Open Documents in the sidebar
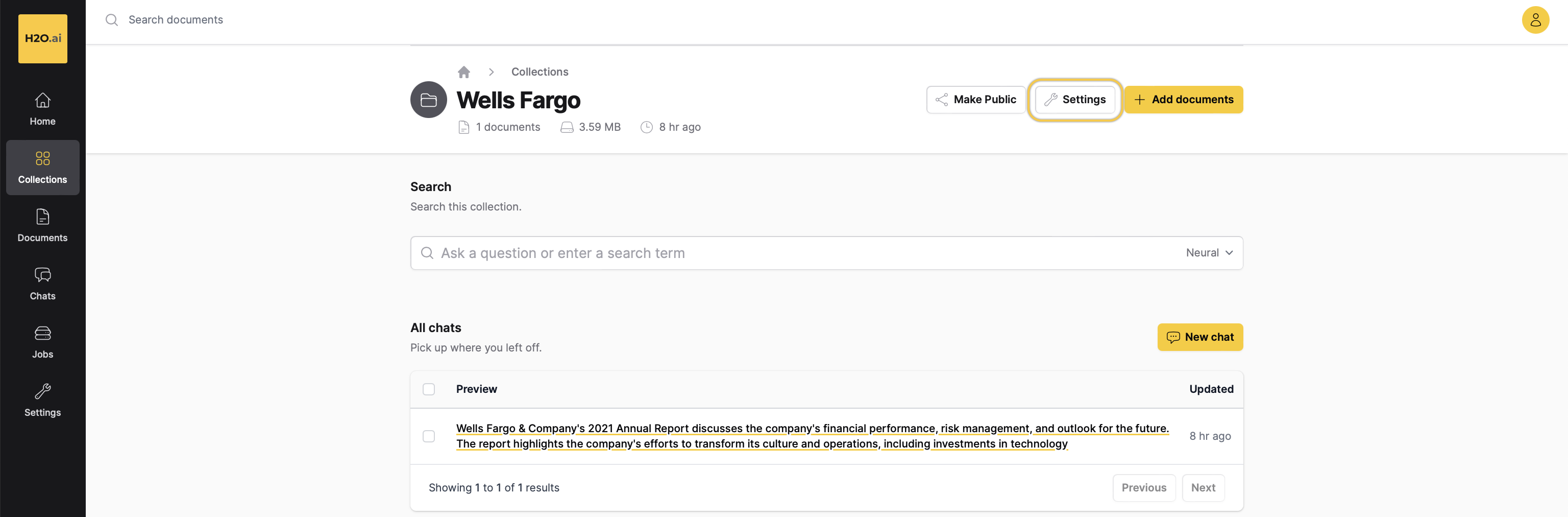Image resolution: width=1568 pixels, height=517 pixels. coord(42,225)
